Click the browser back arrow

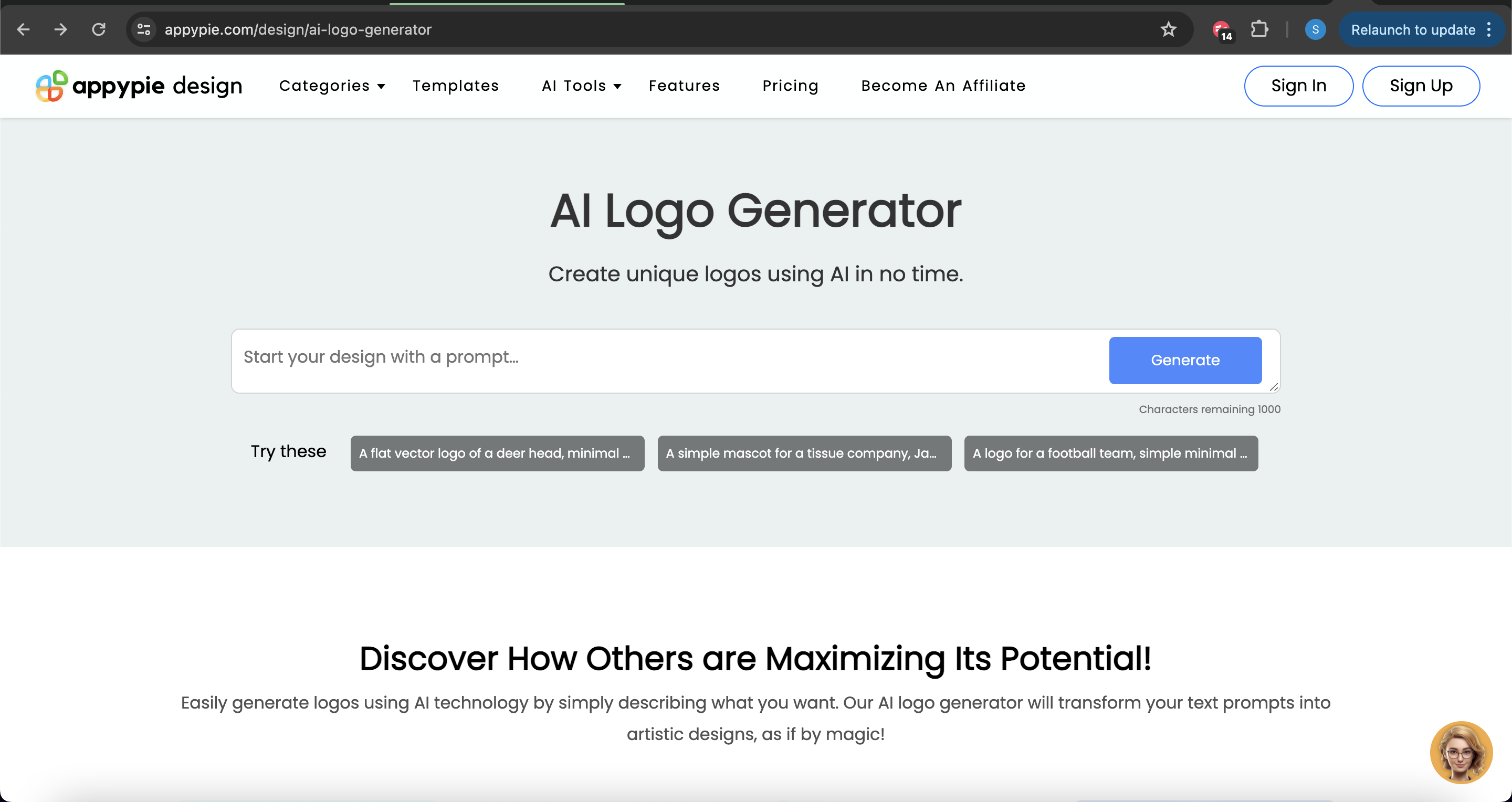point(24,29)
